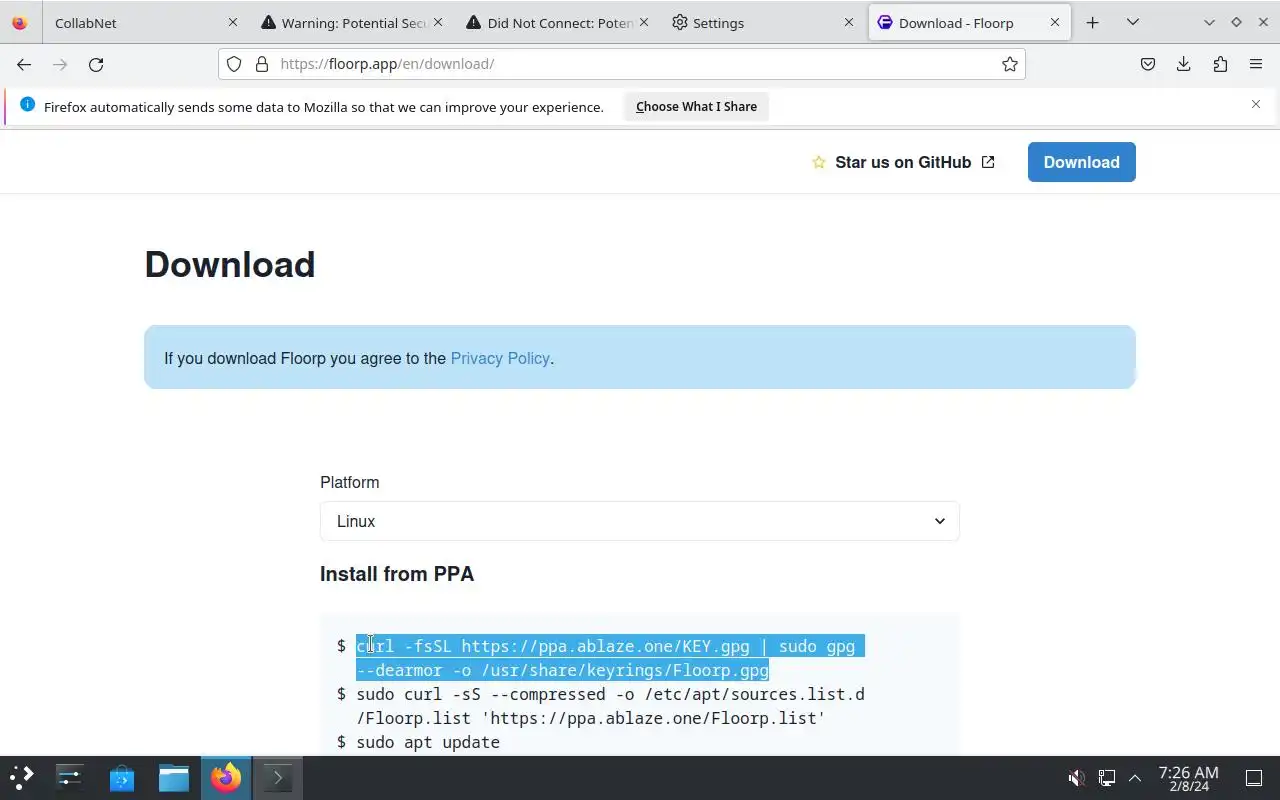Close the Settings tab
The width and height of the screenshot is (1280, 800).
(849, 22)
